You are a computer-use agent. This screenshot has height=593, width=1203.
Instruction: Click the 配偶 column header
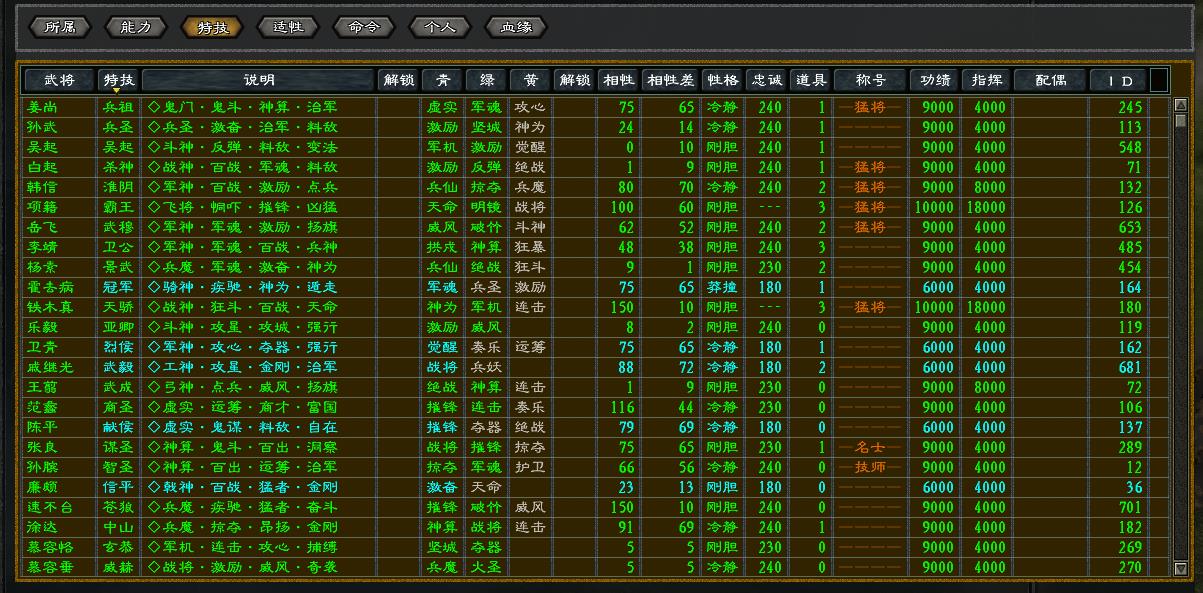click(1050, 80)
